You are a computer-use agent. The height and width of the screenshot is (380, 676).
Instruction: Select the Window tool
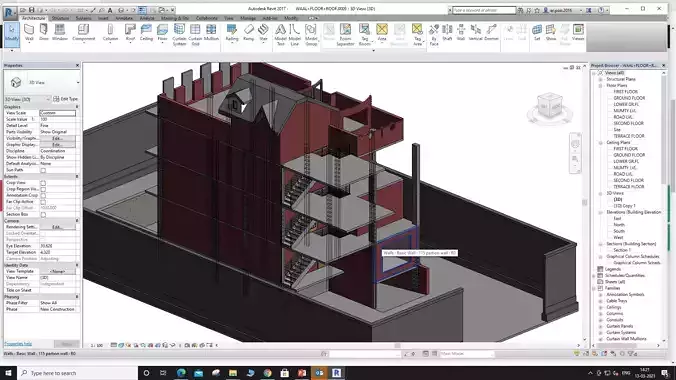coord(59,32)
